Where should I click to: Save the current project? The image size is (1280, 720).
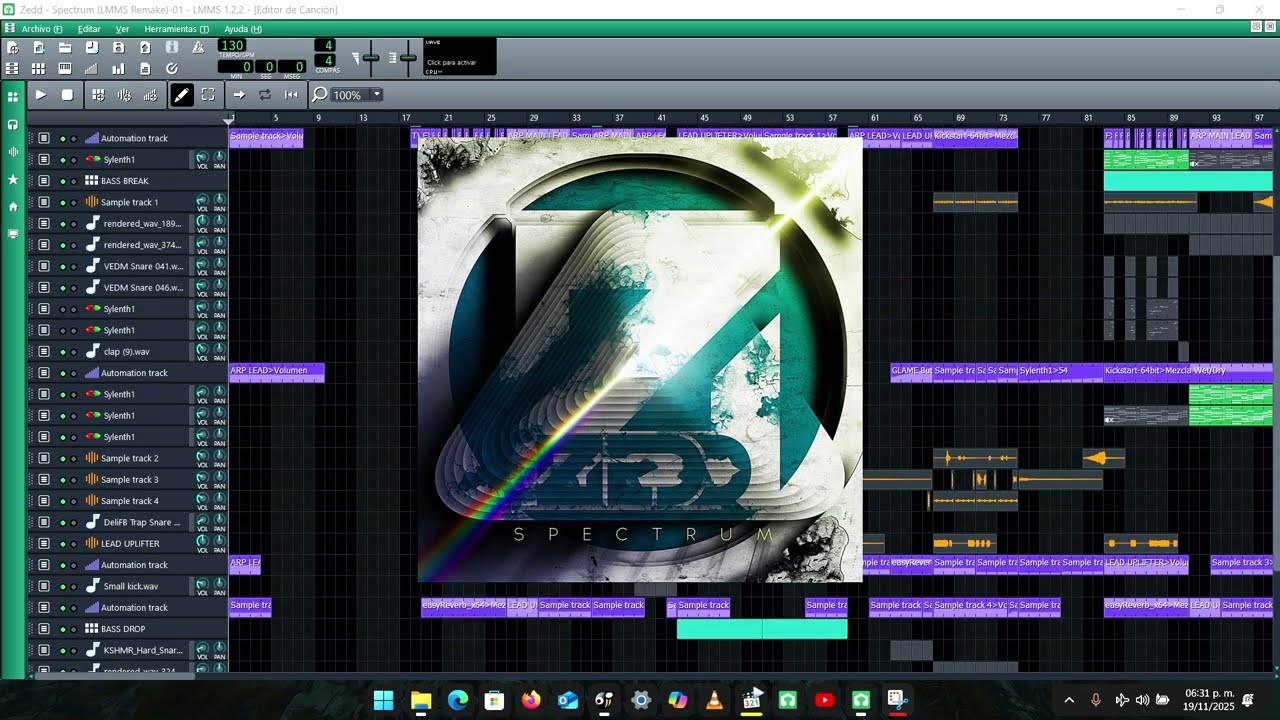[x=118, y=47]
